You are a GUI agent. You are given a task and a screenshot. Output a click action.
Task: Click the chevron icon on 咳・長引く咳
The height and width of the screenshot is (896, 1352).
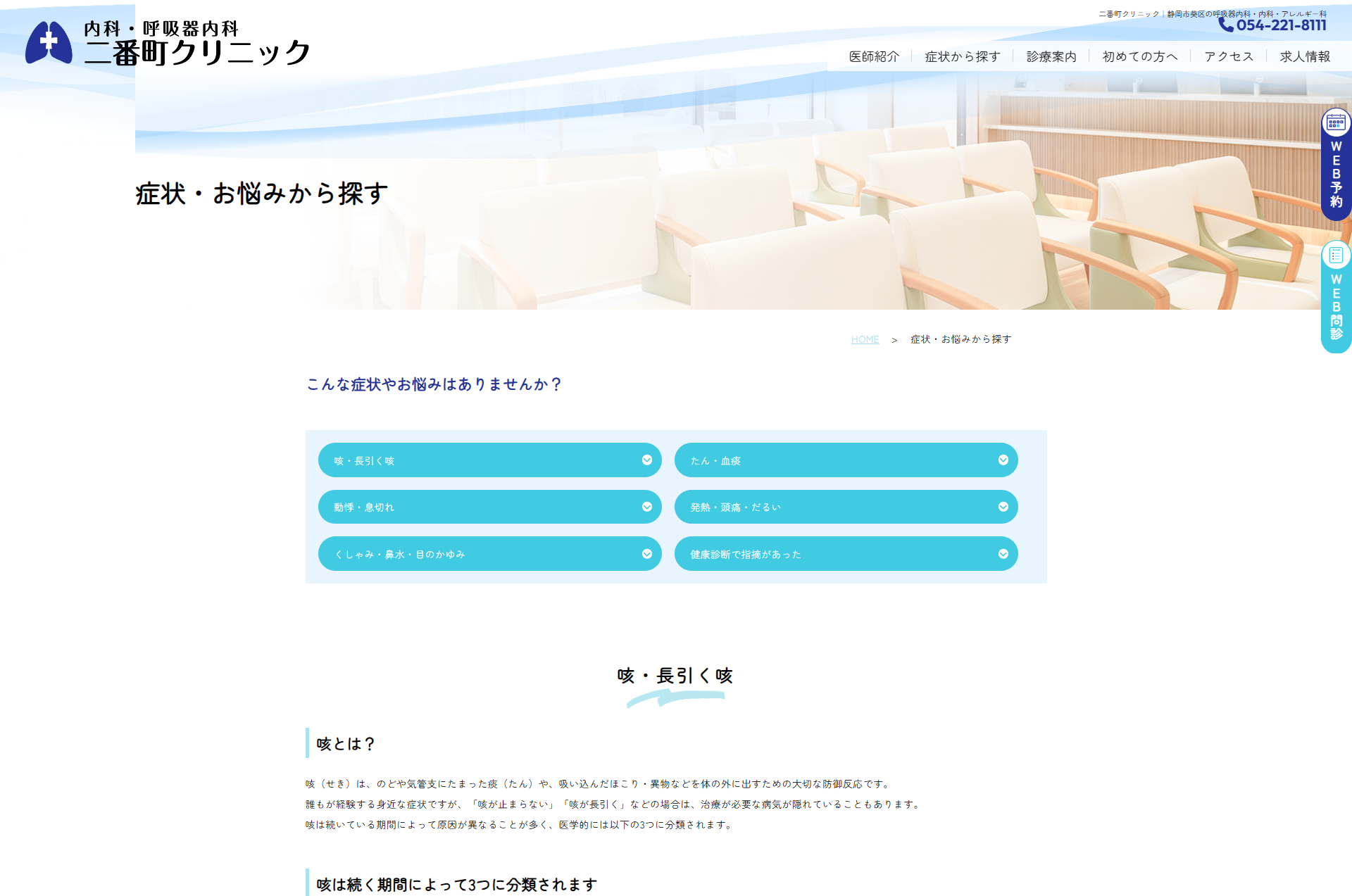[x=647, y=460]
